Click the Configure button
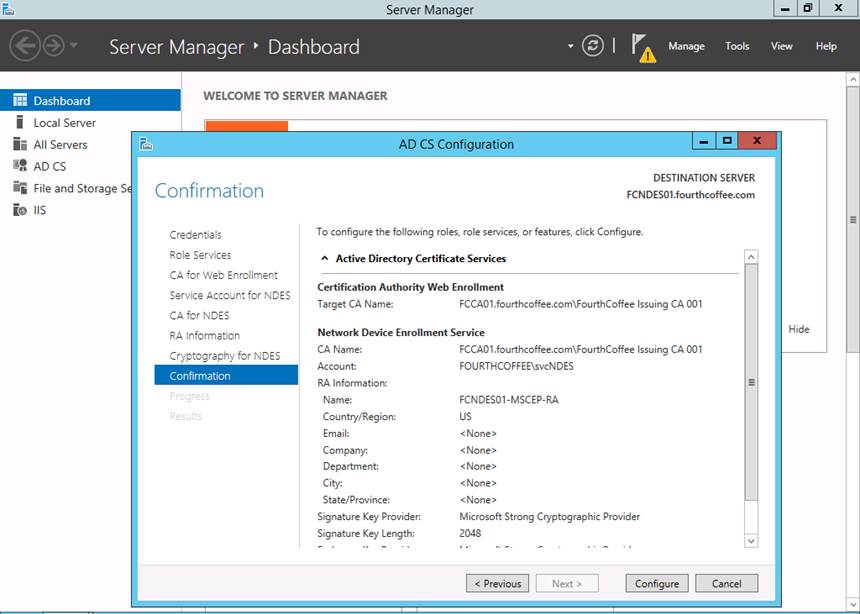 657,583
